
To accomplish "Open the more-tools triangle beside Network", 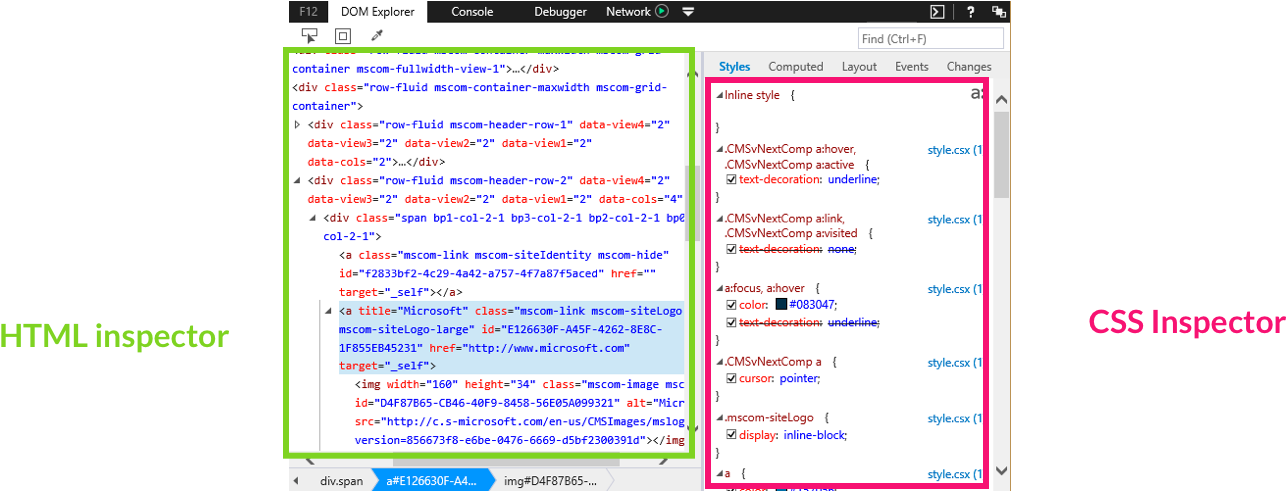I will pyautogui.click(x=688, y=12).
